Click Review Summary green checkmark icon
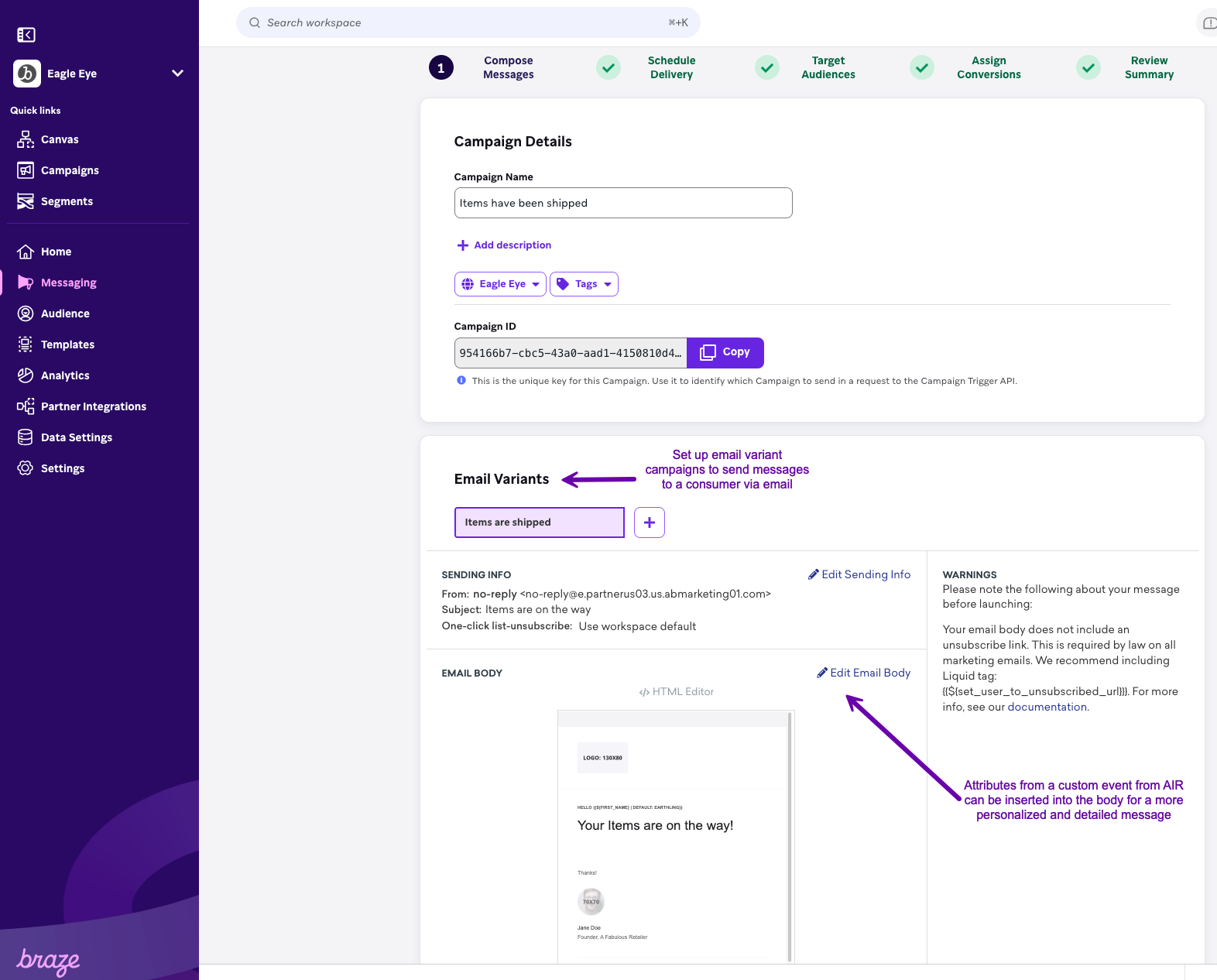The width and height of the screenshot is (1217, 980). coord(1088,67)
